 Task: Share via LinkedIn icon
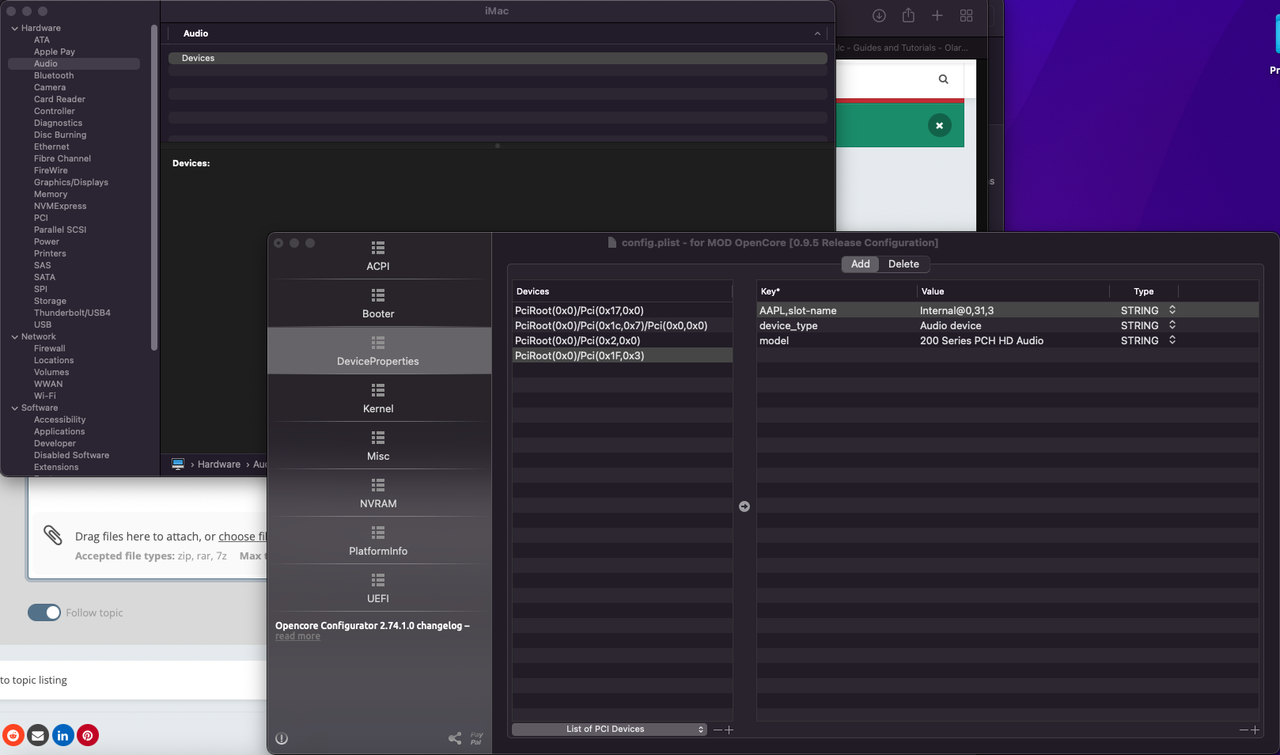point(63,735)
